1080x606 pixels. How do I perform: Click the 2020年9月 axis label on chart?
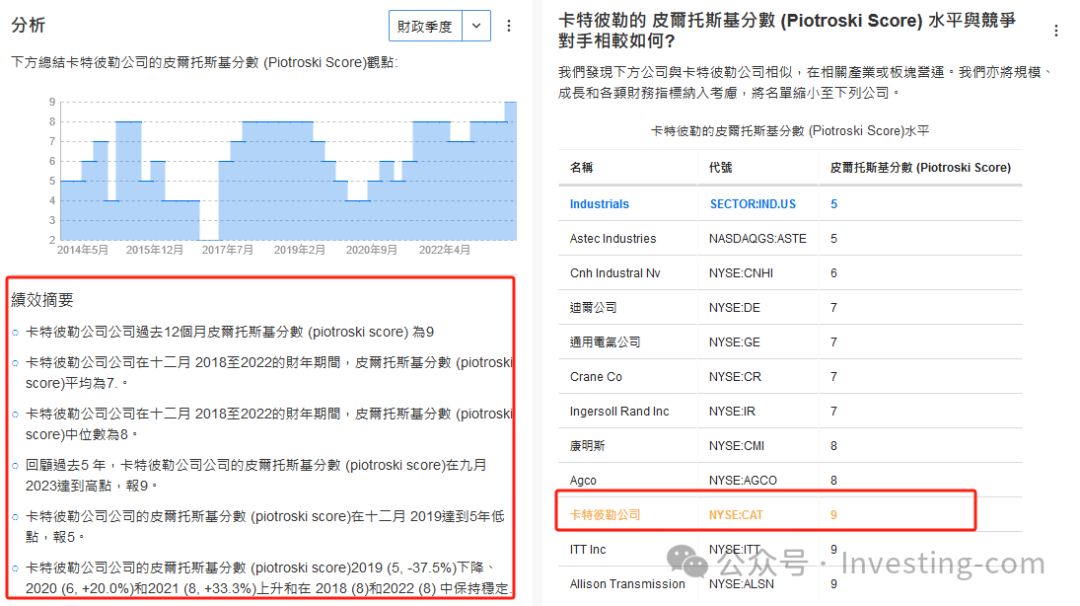pyautogui.click(x=371, y=250)
